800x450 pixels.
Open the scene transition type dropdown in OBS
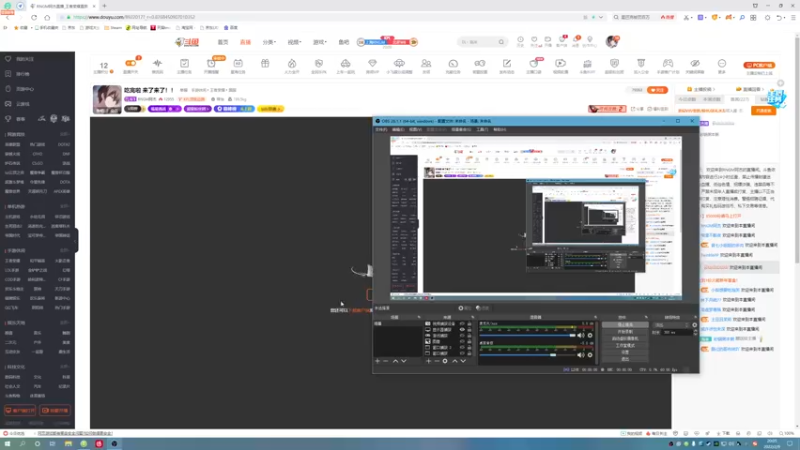pyautogui.click(x=671, y=325)
